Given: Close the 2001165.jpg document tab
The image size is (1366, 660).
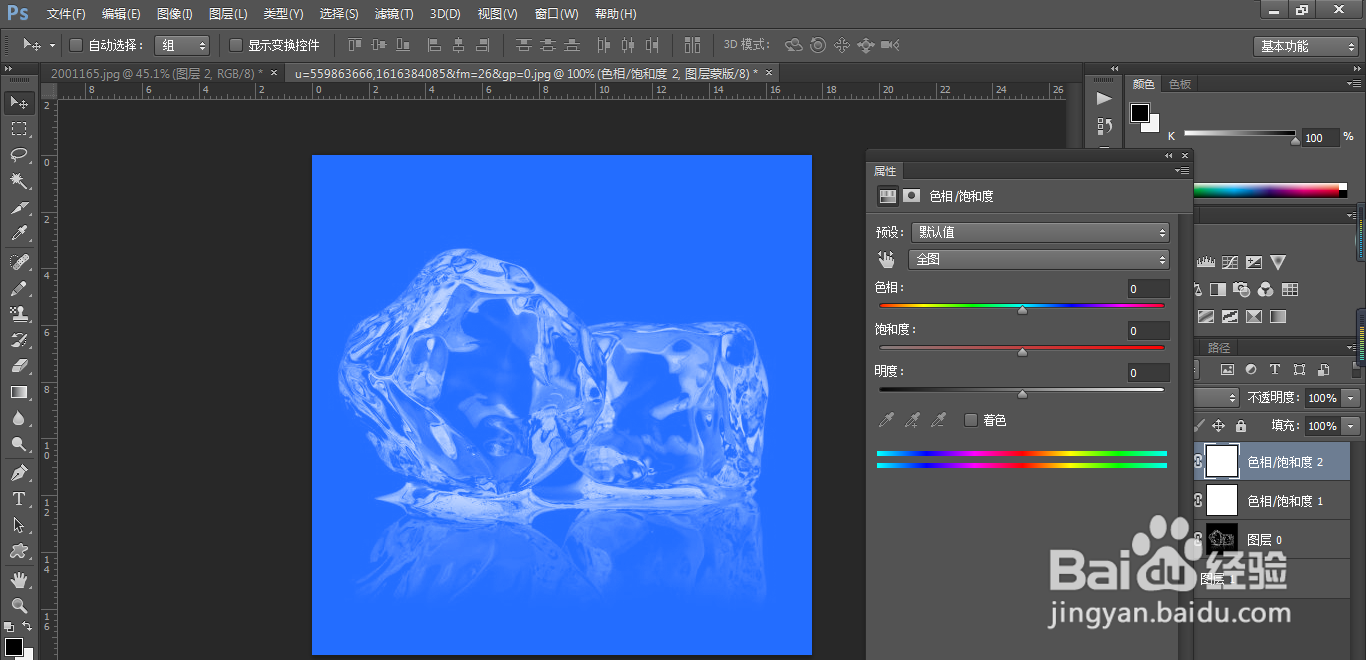Looking at the screenshot, I should (x=273, y=73).
